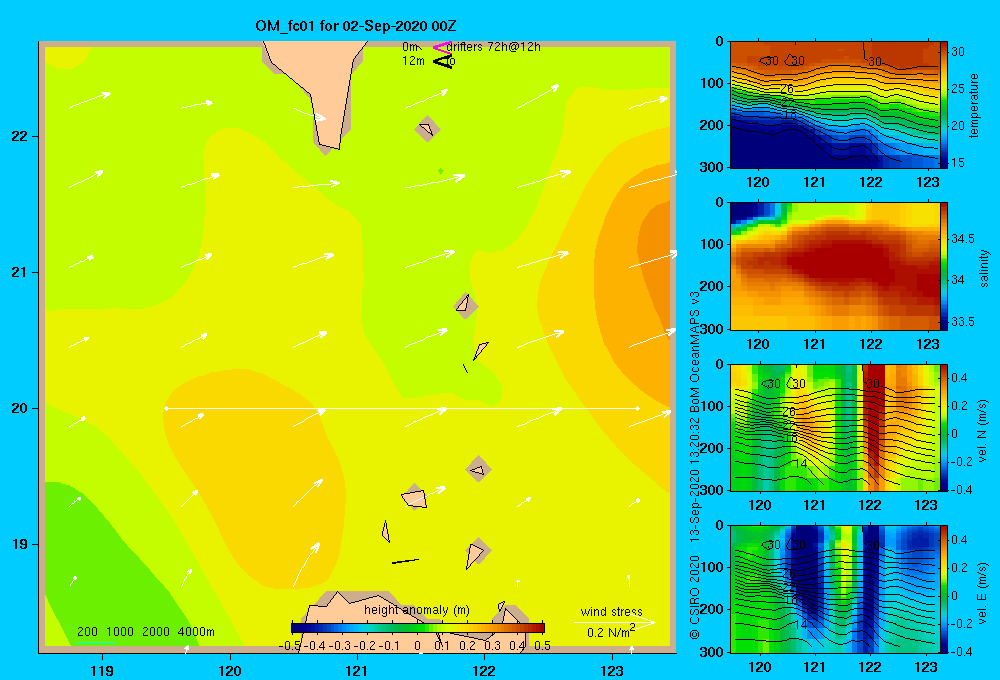Click the '-0.5' tick on height anomaly bar
1000x680 pixels.
(290, 646)
